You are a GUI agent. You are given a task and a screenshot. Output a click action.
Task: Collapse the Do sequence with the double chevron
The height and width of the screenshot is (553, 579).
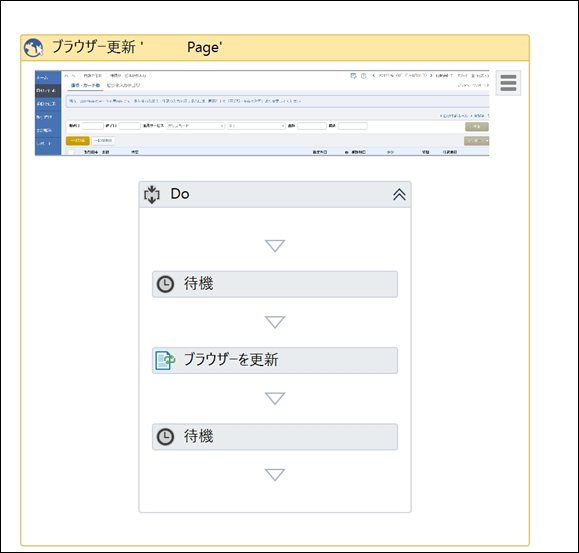coord(399,194)
